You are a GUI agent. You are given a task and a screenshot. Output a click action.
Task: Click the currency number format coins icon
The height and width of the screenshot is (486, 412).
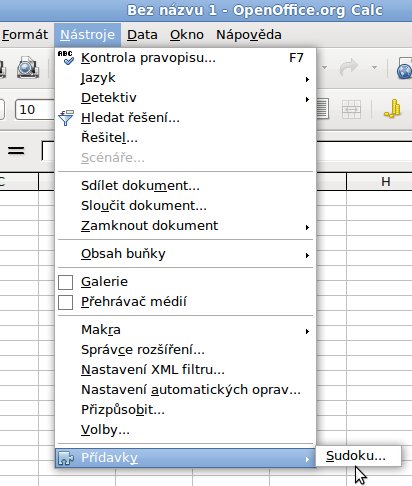[x=393, y=109]
